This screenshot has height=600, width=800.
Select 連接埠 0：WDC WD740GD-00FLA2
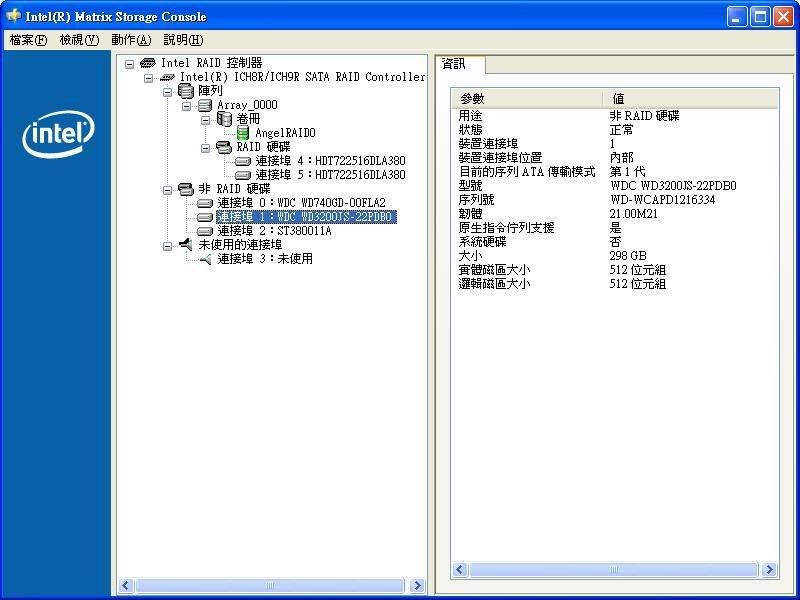click(x=301, y=203)
